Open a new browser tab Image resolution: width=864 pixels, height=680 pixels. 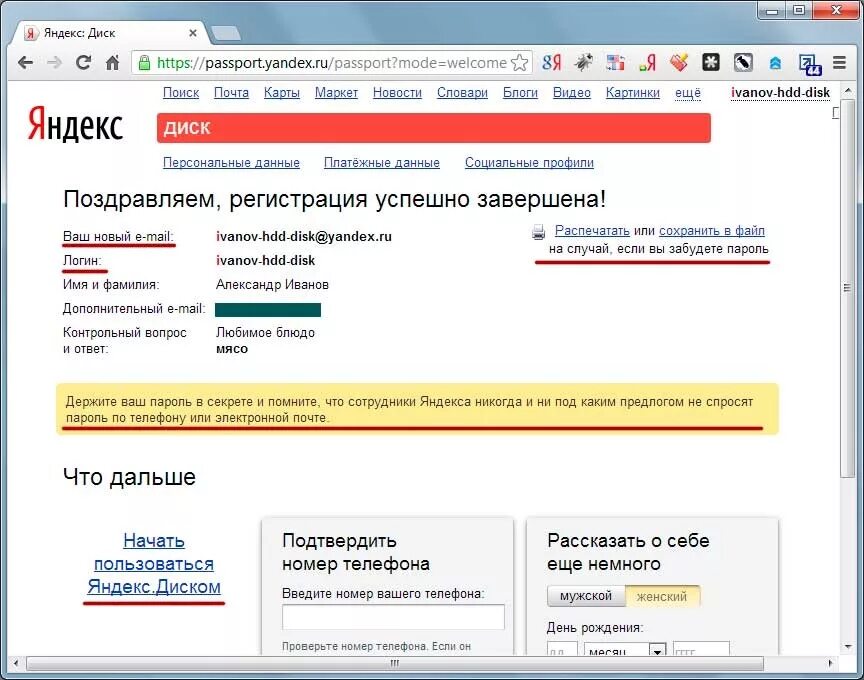[226, 33]
